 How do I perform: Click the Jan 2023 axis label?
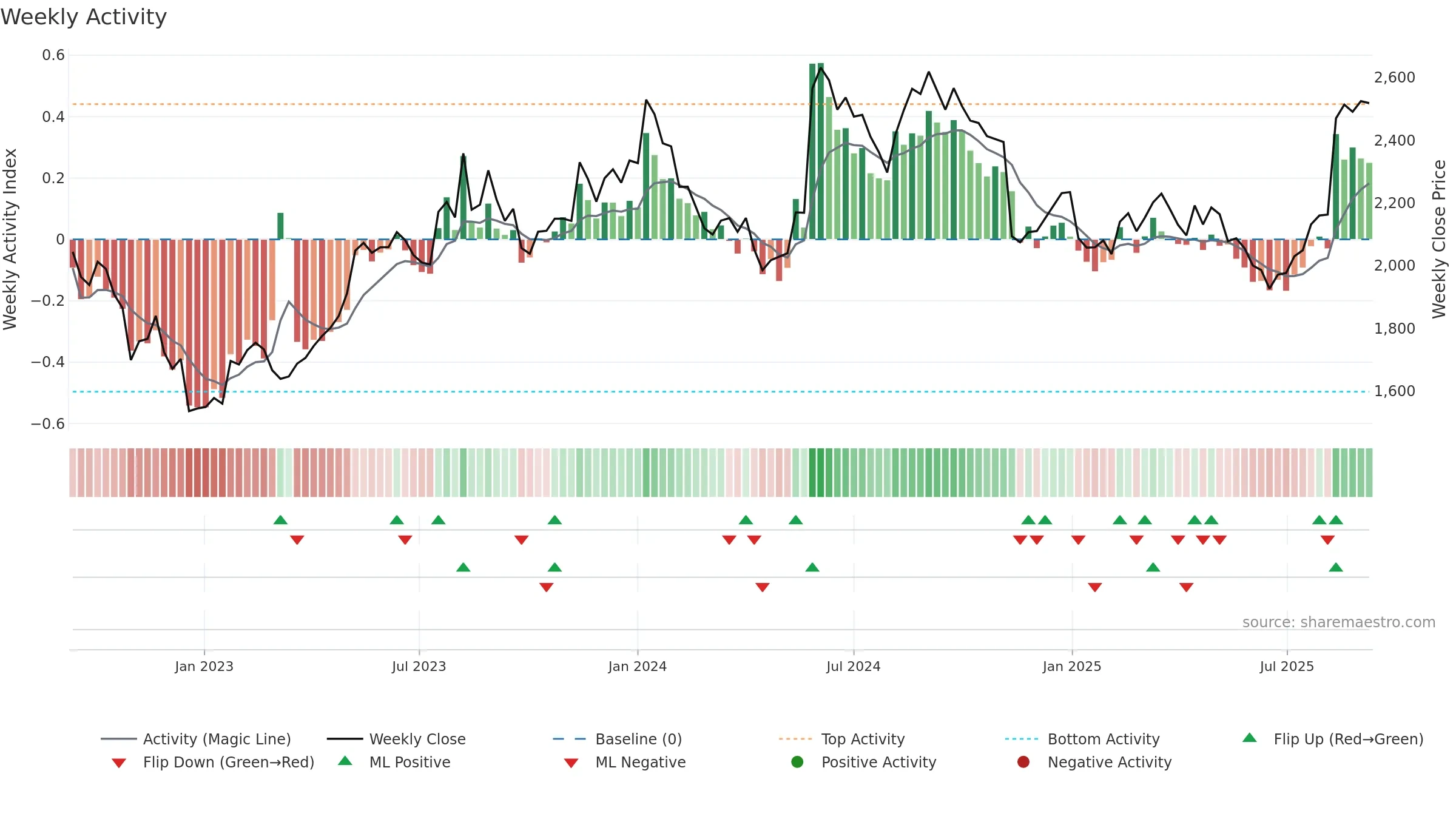(204, 666)
